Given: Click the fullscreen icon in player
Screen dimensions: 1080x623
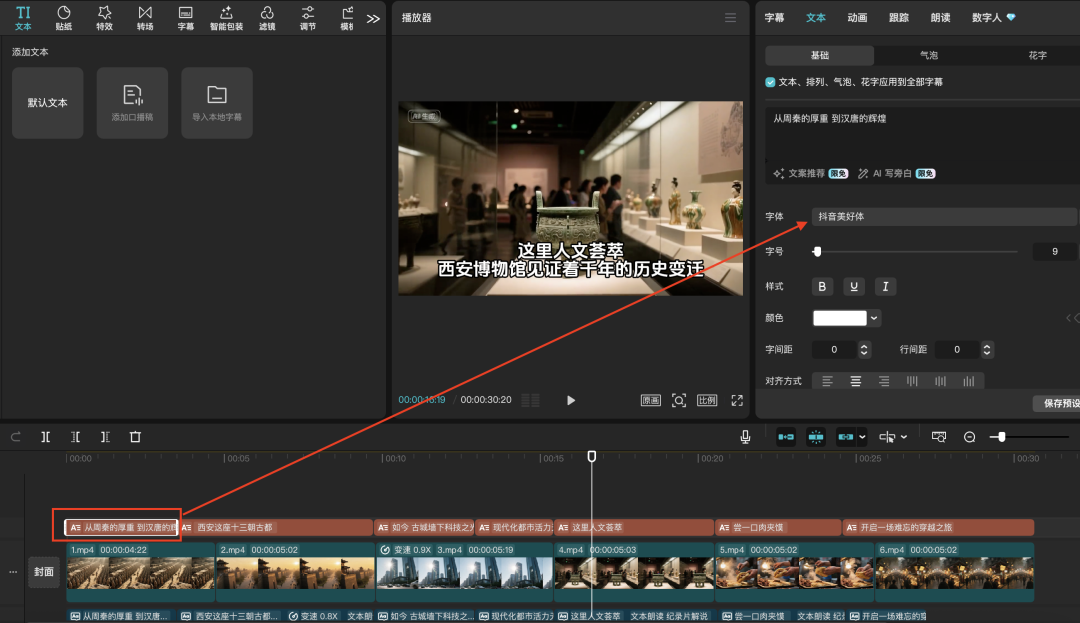Looking at the screenshot, I should pyautogui.click(x=737, y=400).
